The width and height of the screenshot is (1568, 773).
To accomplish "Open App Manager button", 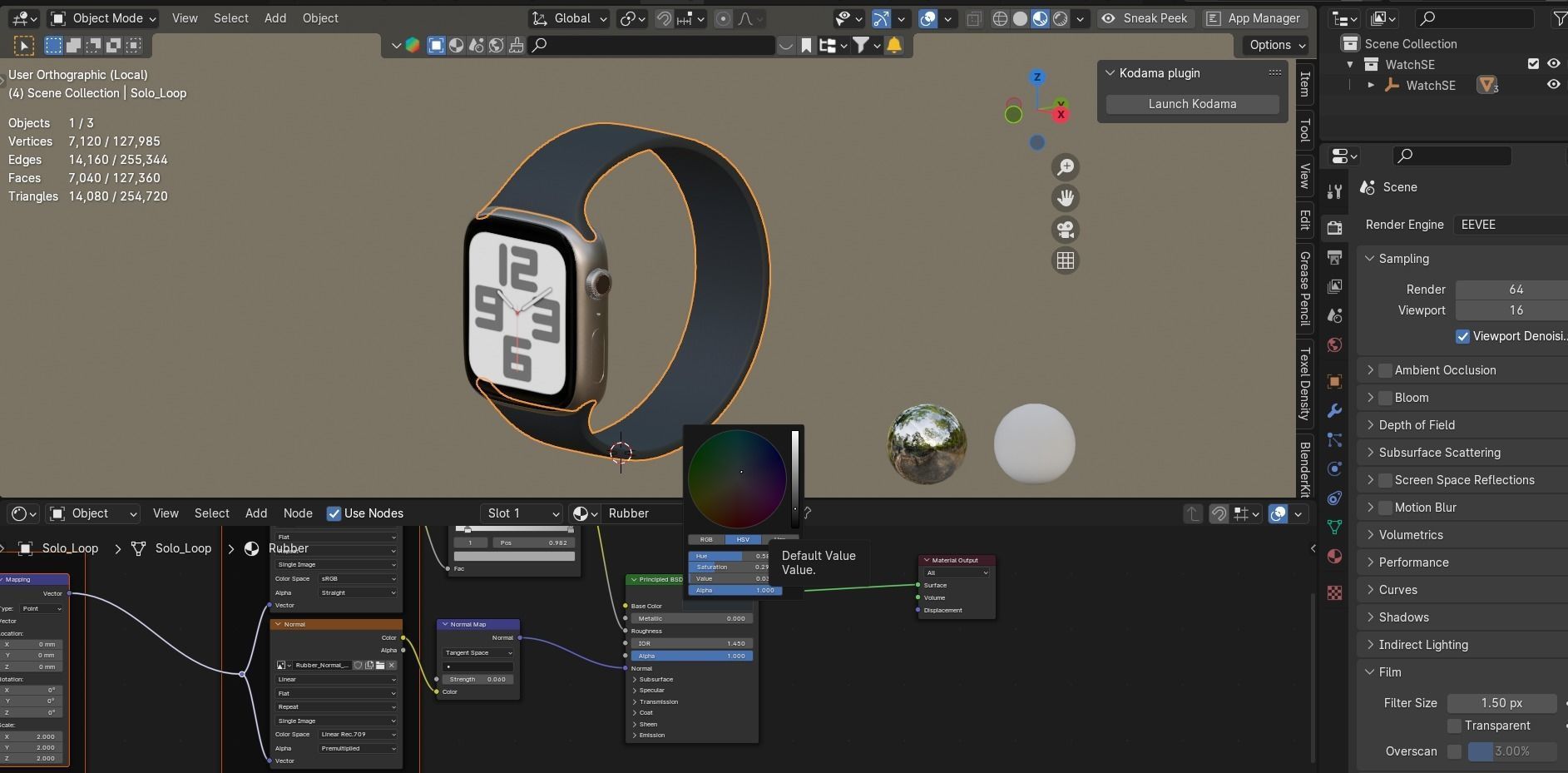I will (x=1254, y=18).
